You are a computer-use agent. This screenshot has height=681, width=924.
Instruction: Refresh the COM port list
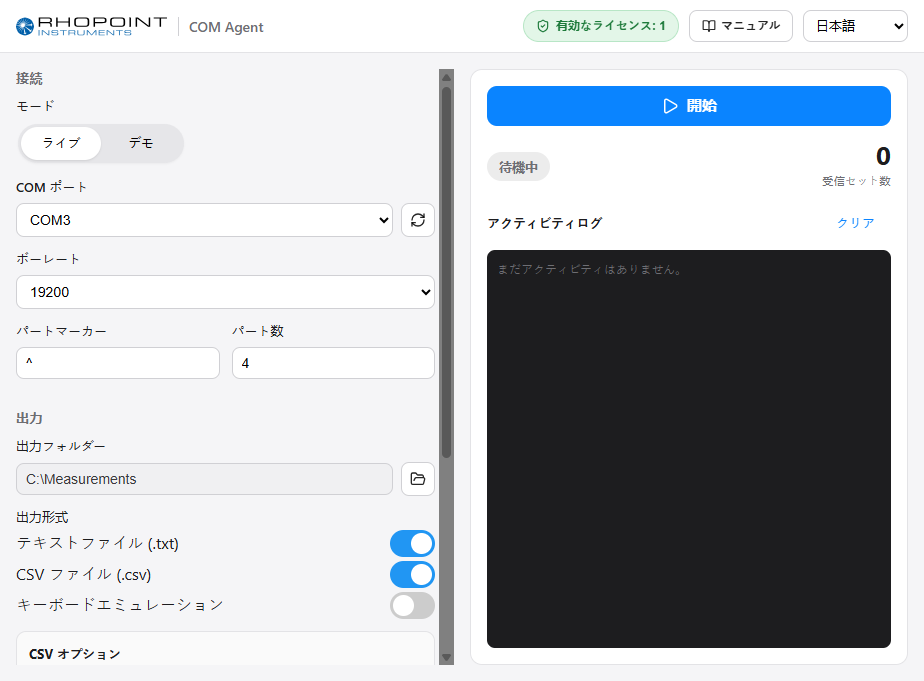(x=418, y=220)
